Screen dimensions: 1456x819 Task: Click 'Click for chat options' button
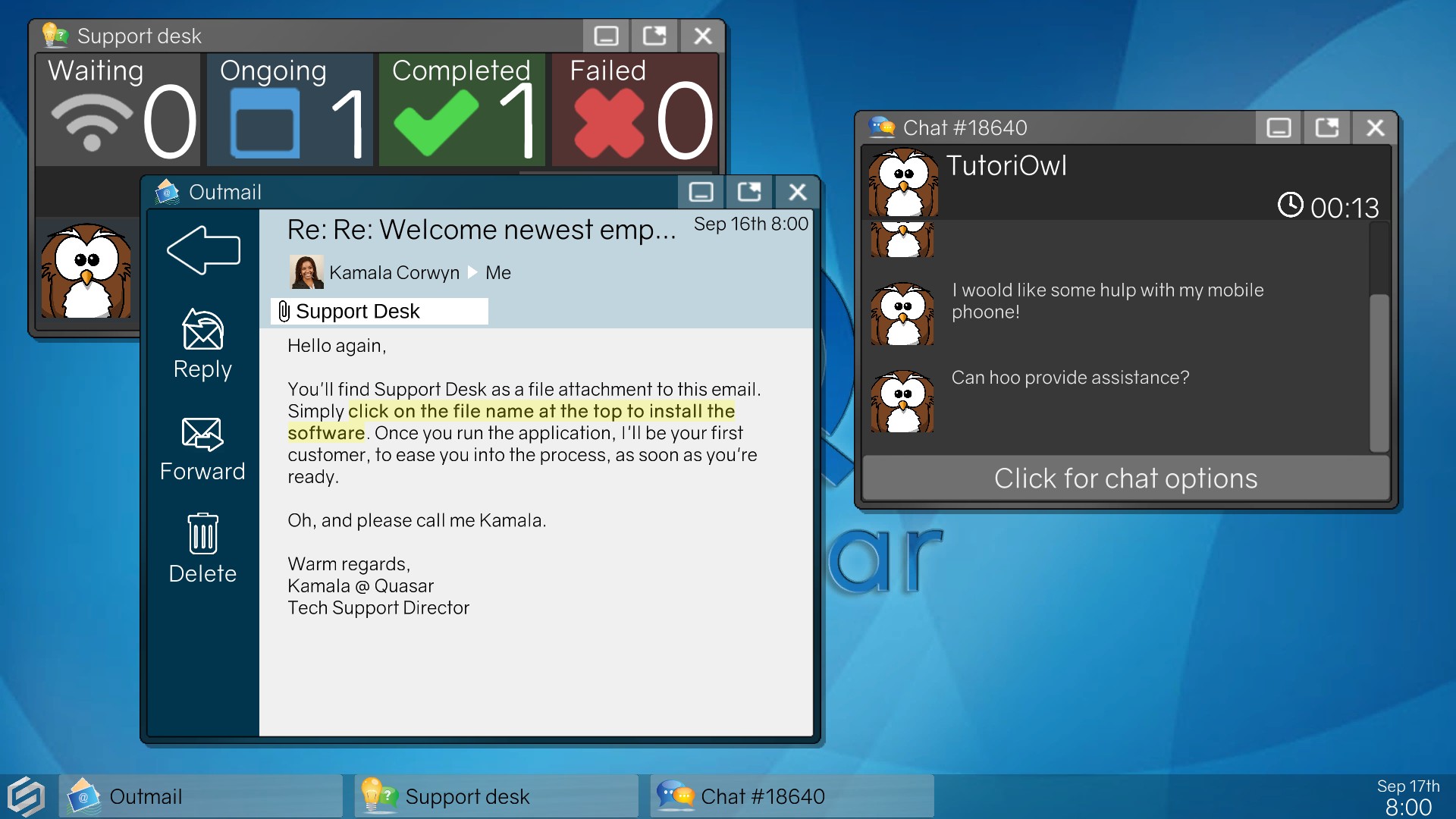(1125, 477)
